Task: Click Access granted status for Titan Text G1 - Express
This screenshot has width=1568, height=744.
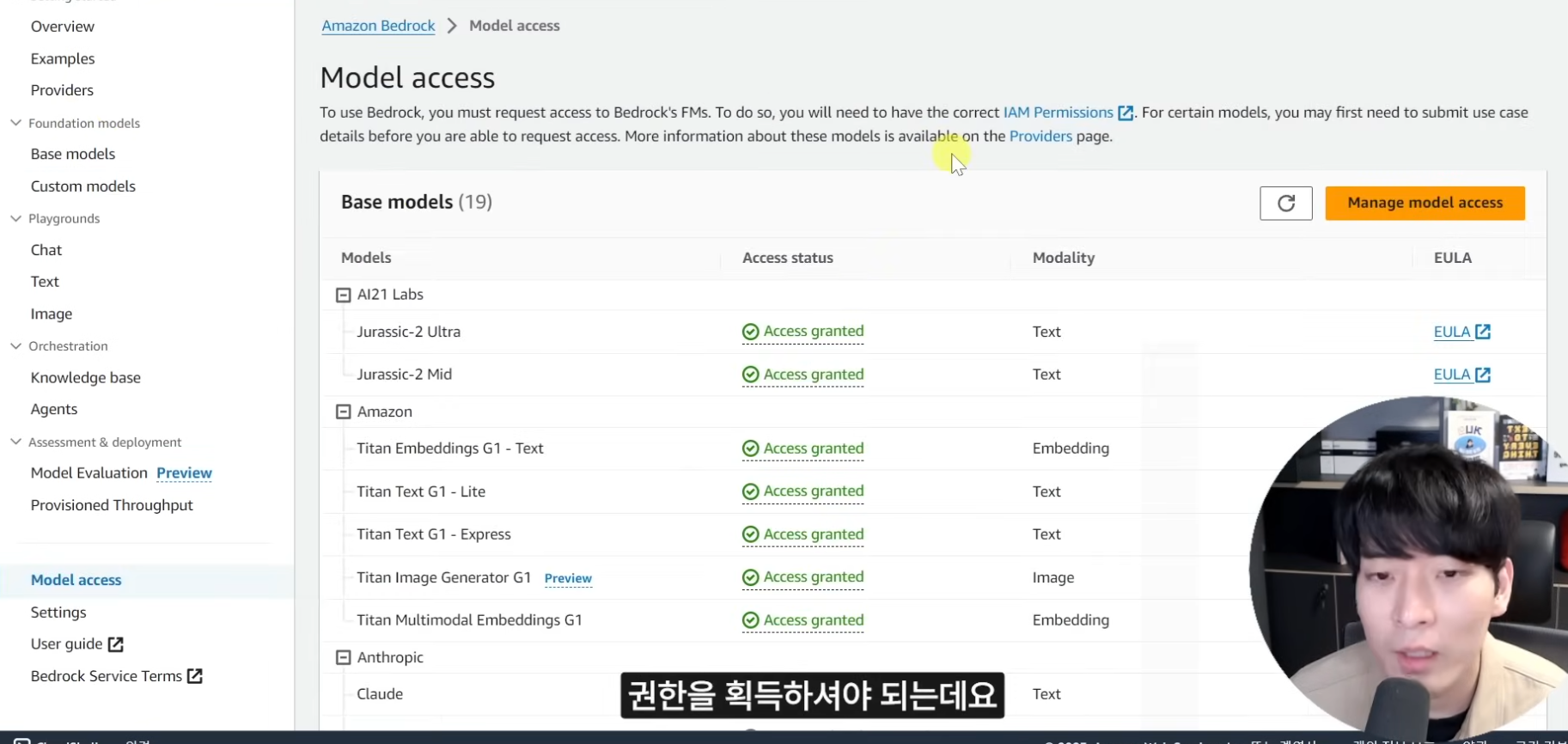Action: coord(803,534)
